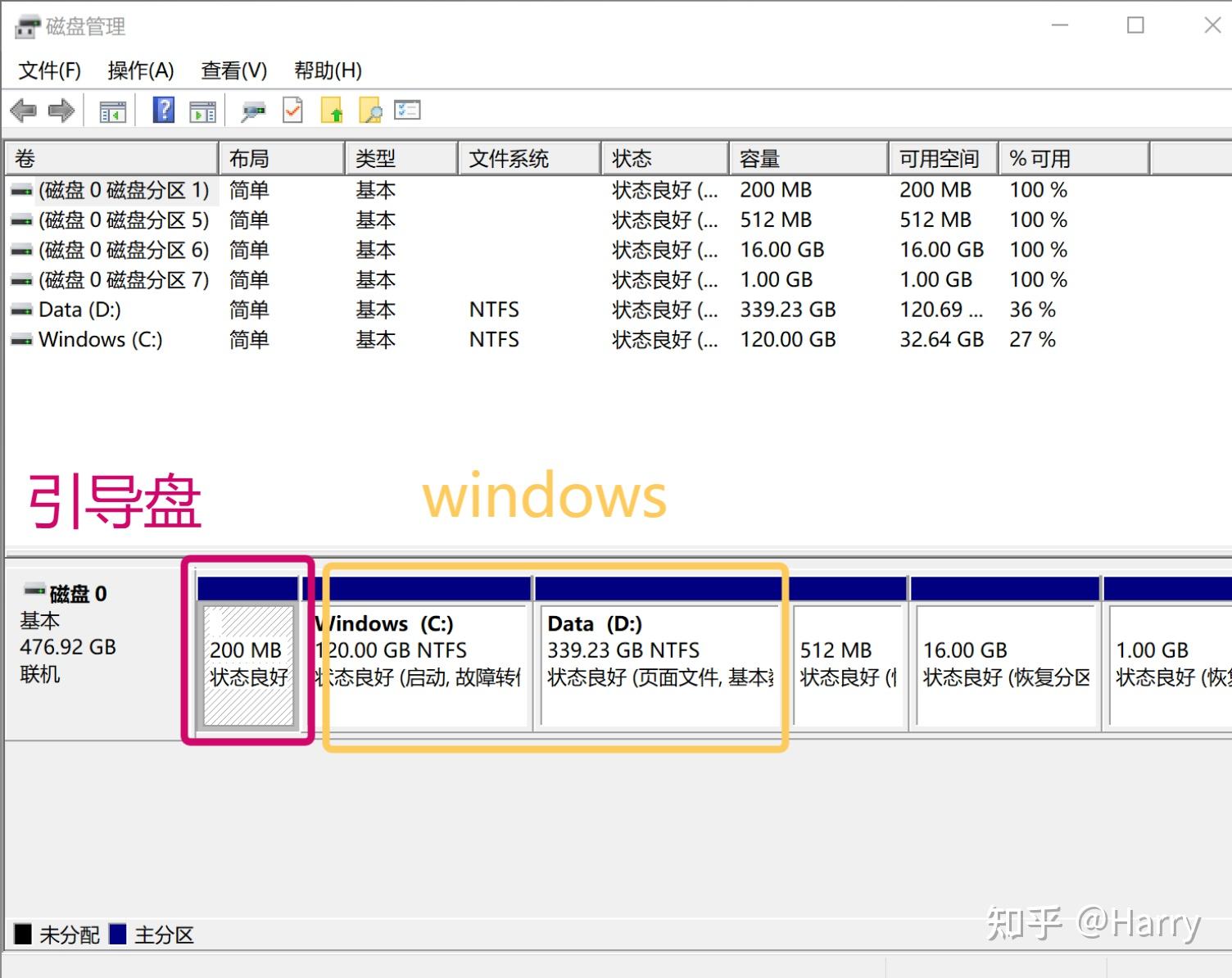Click the small disk icon next to 磁盘 0 label
Image resolution: width=1232 pixels, height=978 pixels.
click(x=34, y=590)
